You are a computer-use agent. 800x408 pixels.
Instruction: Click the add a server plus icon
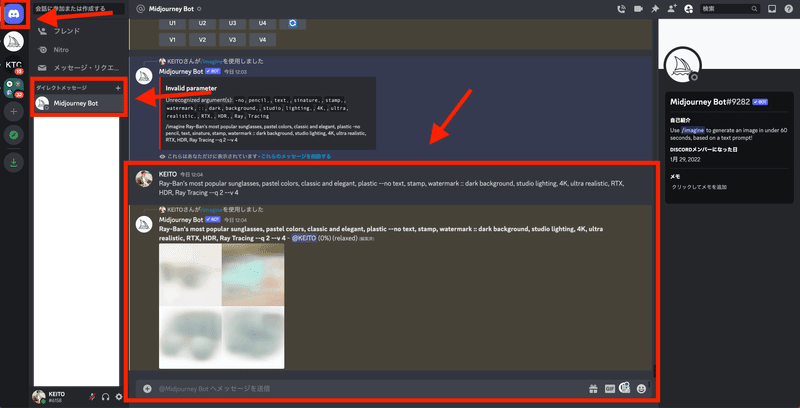point(14,112)
